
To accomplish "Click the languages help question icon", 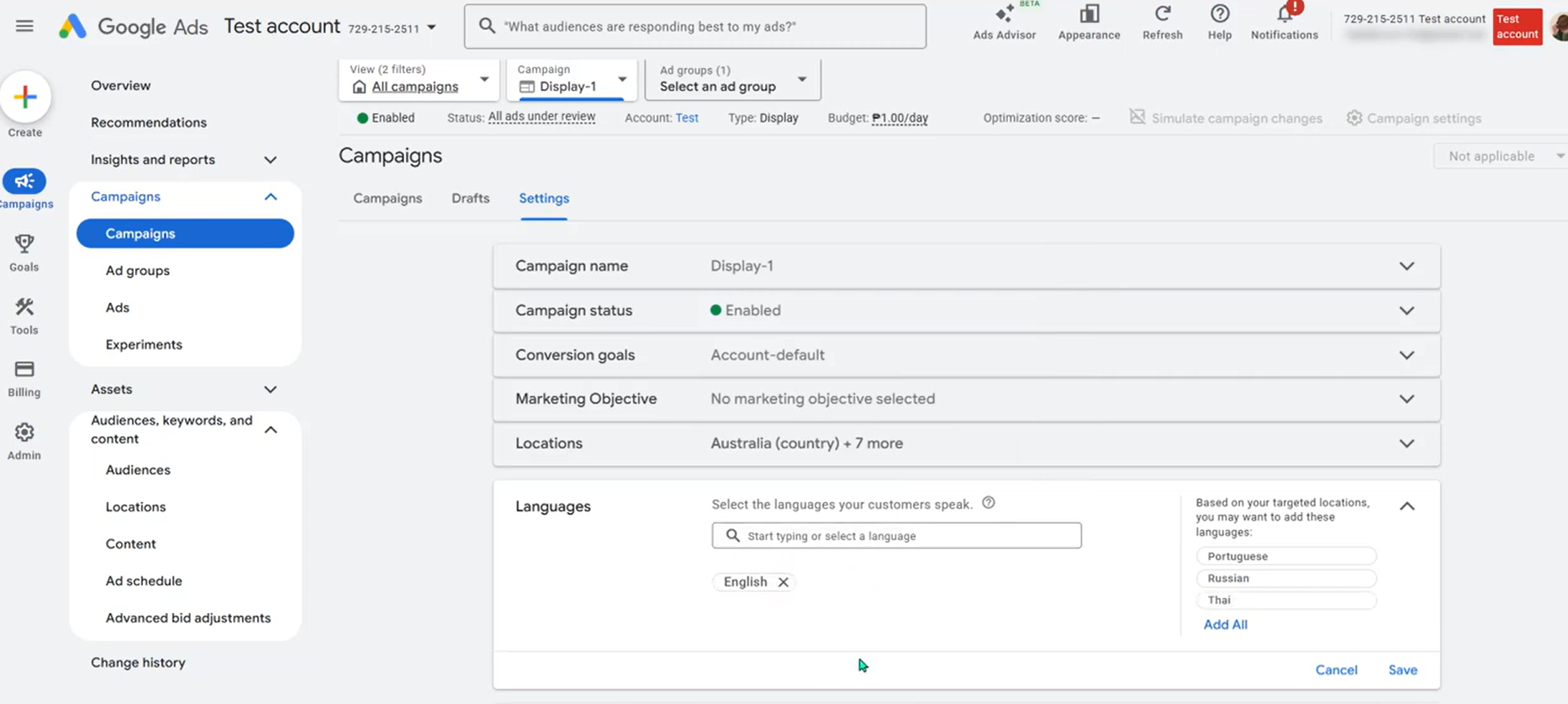I will 989,503.
